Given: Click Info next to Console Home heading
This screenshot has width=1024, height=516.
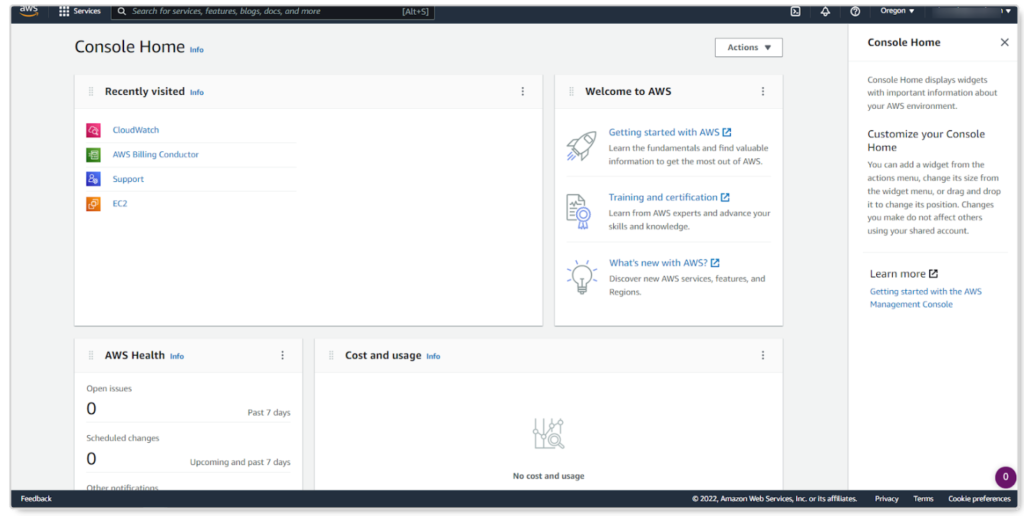Looking at the screenshot, I should point(197,50).
